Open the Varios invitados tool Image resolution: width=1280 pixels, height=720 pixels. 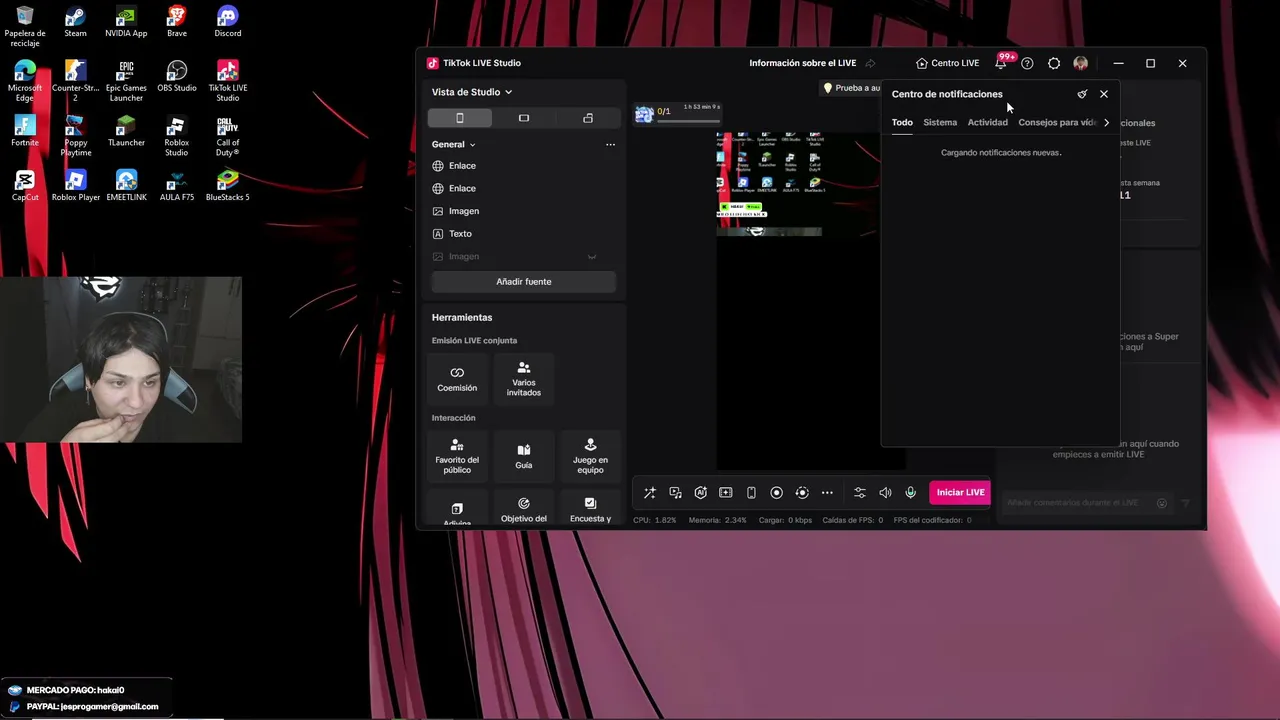524,379
